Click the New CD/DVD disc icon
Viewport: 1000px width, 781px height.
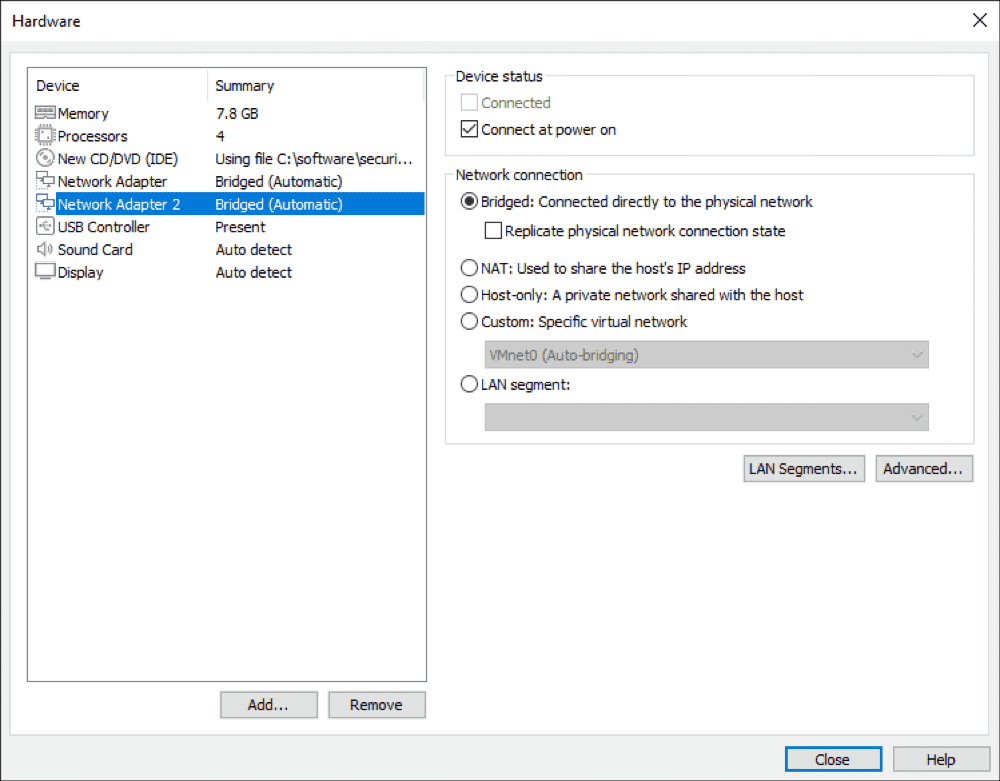(45, 158)
